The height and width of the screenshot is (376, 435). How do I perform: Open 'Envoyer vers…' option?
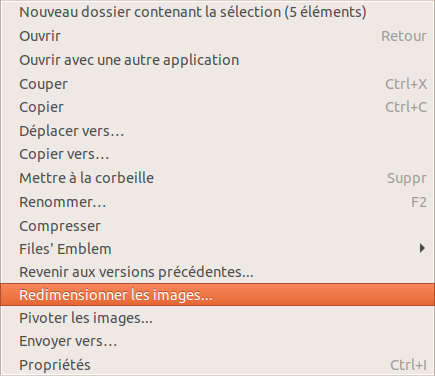point(217,341)
